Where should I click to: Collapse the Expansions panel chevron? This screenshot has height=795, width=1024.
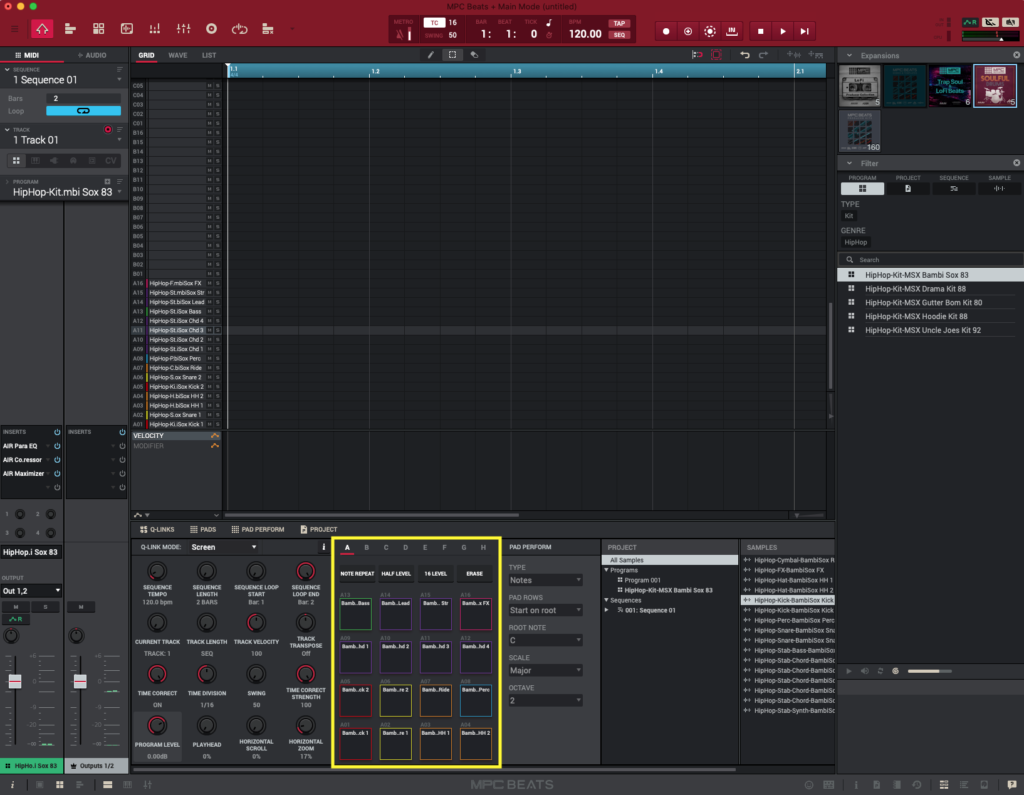pyautogui.click(x=849, y=56)
